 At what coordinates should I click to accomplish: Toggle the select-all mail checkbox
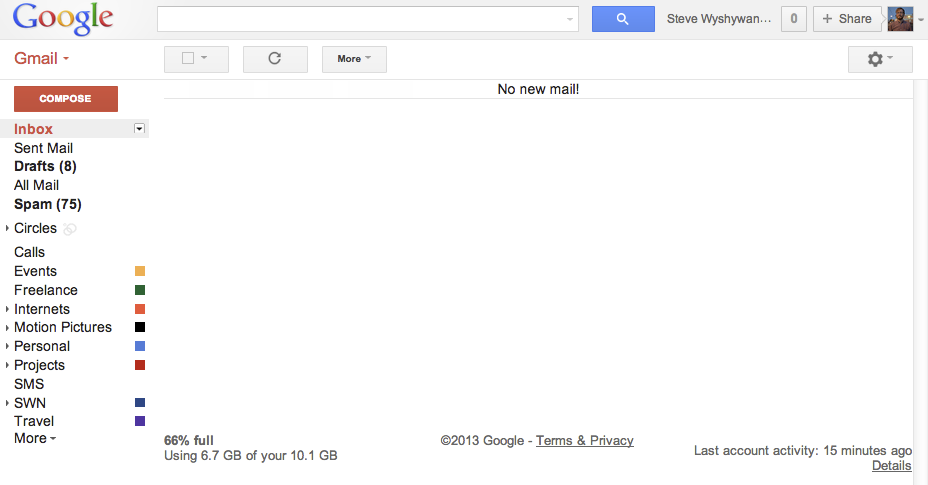pyautogui.click(x=188, y=59)
